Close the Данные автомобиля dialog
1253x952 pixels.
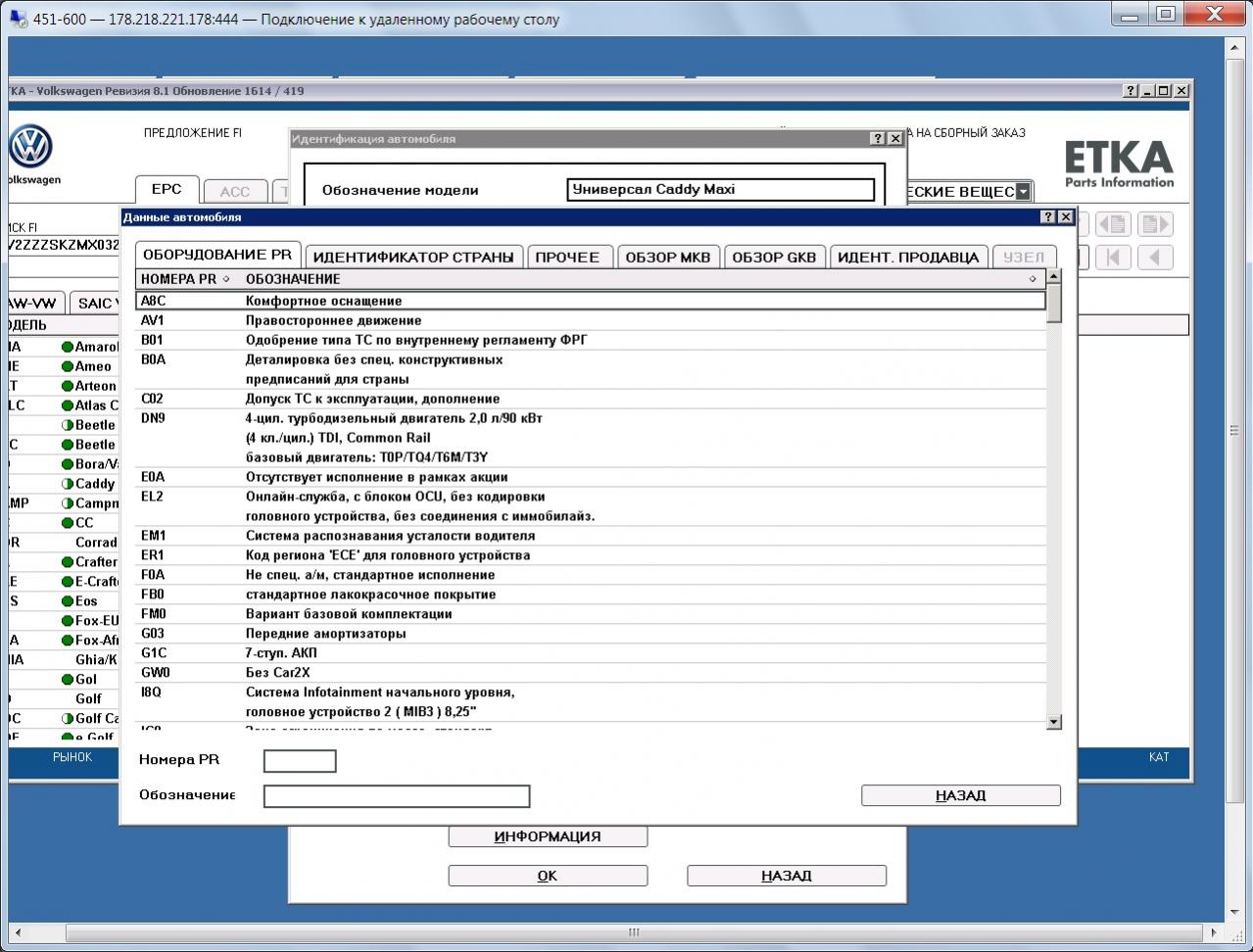[1066, 217]
